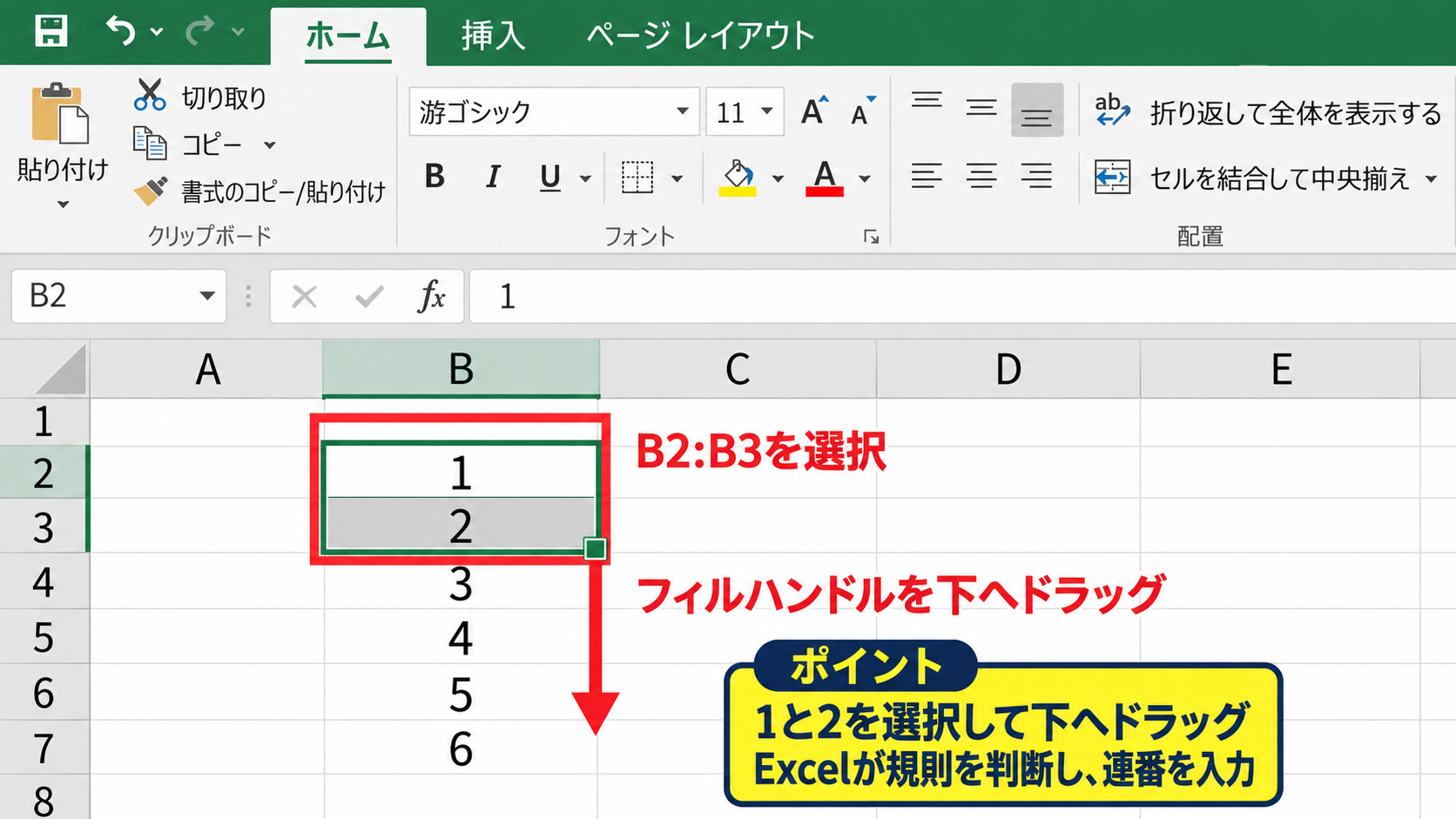1456x819 pixels.
Task: Click cell B2 containing 1
Action: (x=461, y=473)
